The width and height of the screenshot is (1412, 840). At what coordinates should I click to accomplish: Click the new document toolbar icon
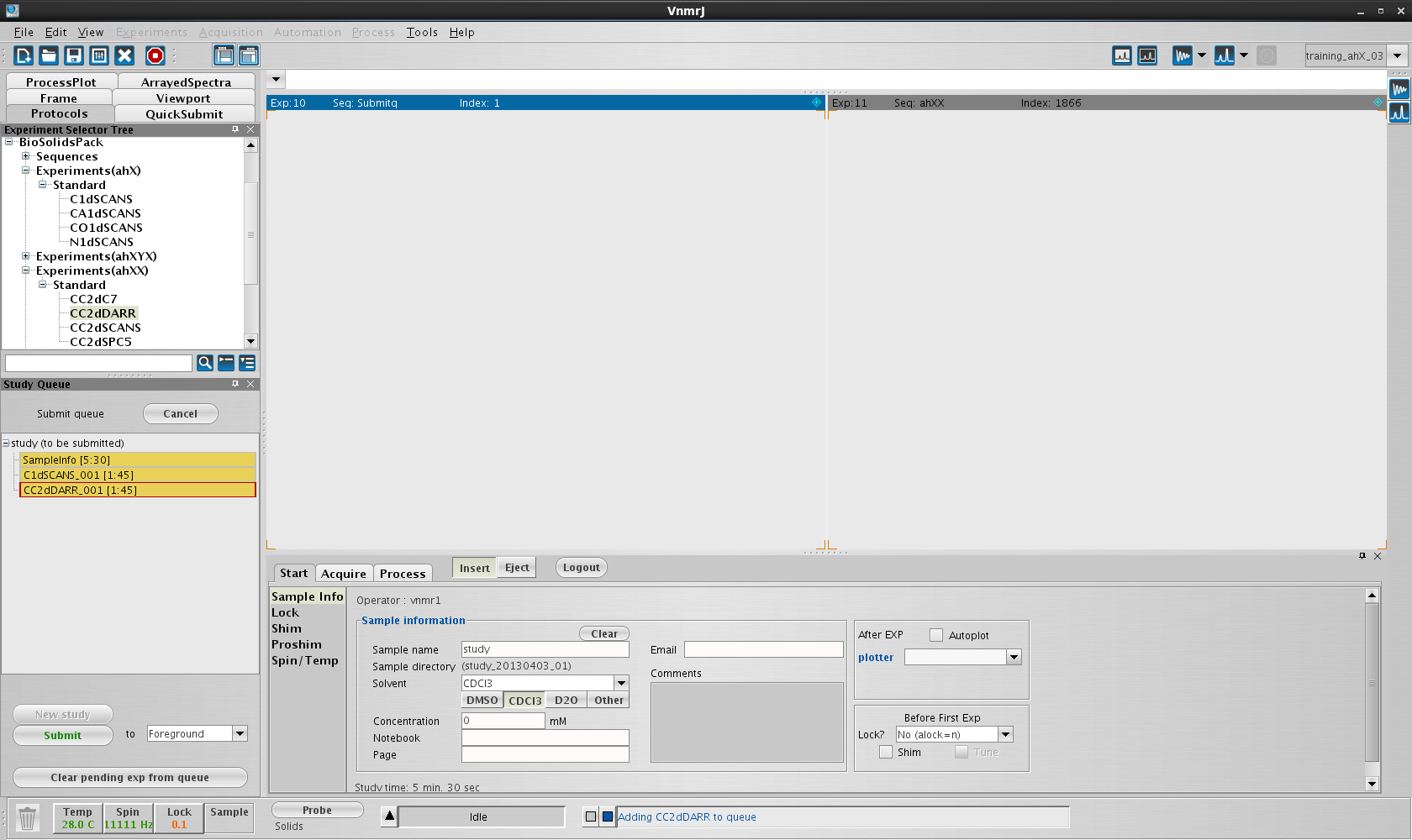pos(24,55)
